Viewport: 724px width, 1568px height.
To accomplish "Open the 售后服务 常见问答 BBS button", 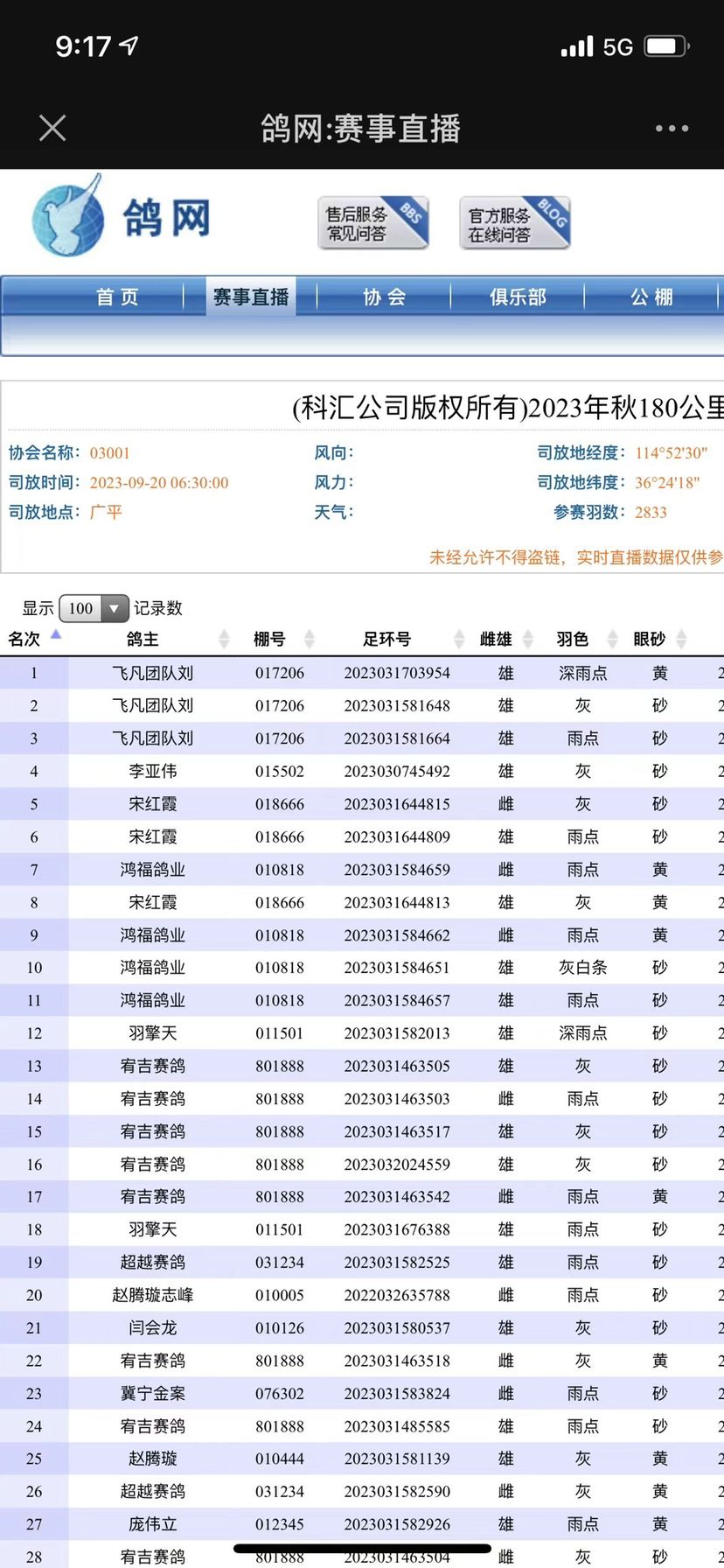I will click(373, 222).
